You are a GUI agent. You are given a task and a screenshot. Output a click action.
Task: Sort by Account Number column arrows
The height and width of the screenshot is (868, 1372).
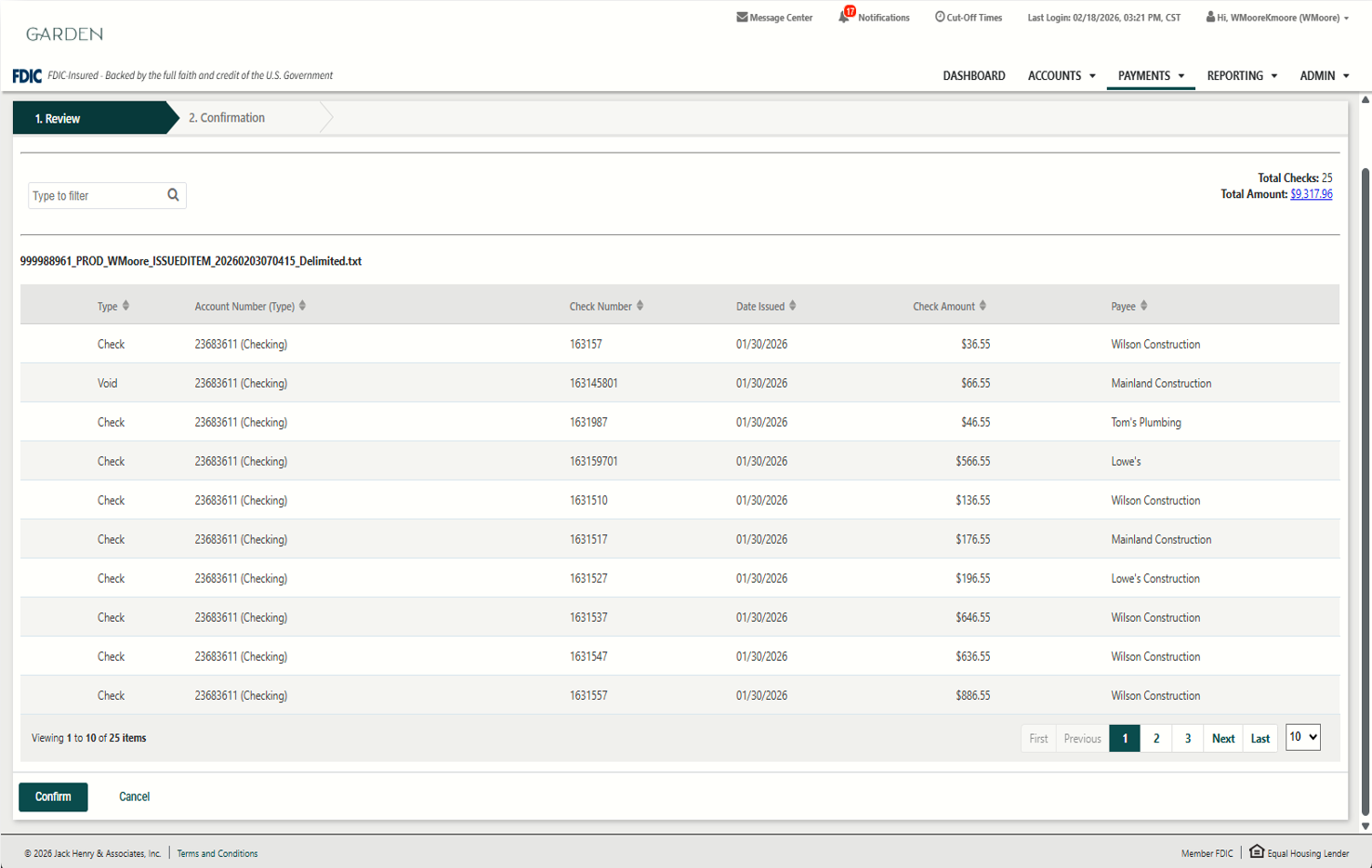coord(302,306)
